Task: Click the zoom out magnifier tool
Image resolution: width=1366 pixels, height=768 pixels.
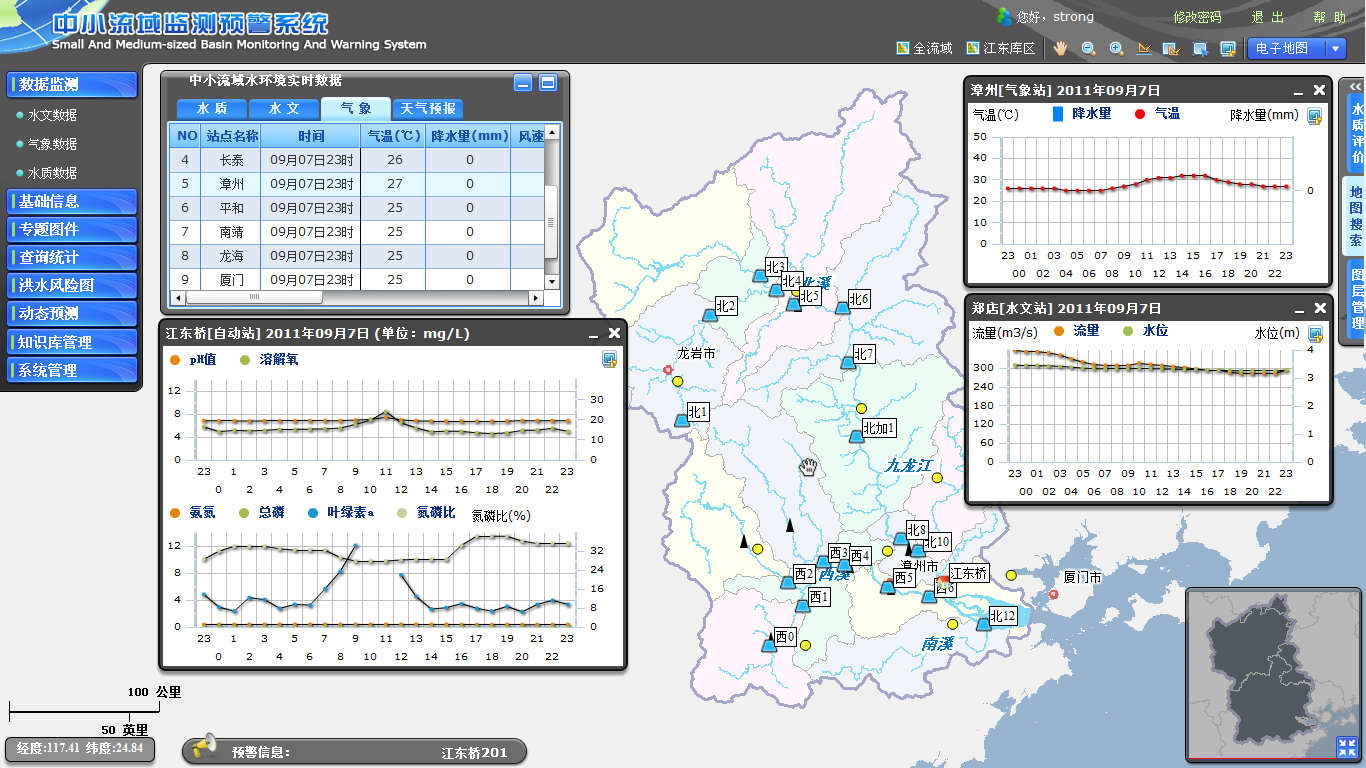Action: coord(1088,48)
